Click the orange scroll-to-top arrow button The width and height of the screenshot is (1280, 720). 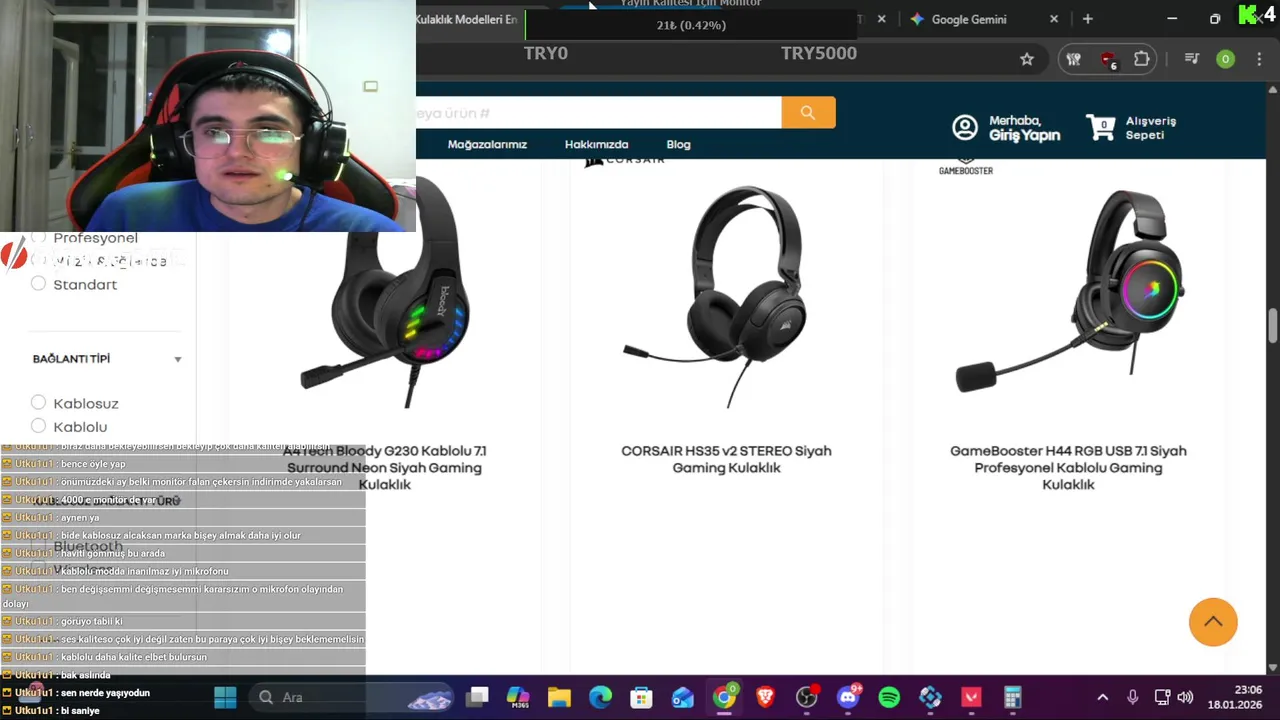point(1213,622)
